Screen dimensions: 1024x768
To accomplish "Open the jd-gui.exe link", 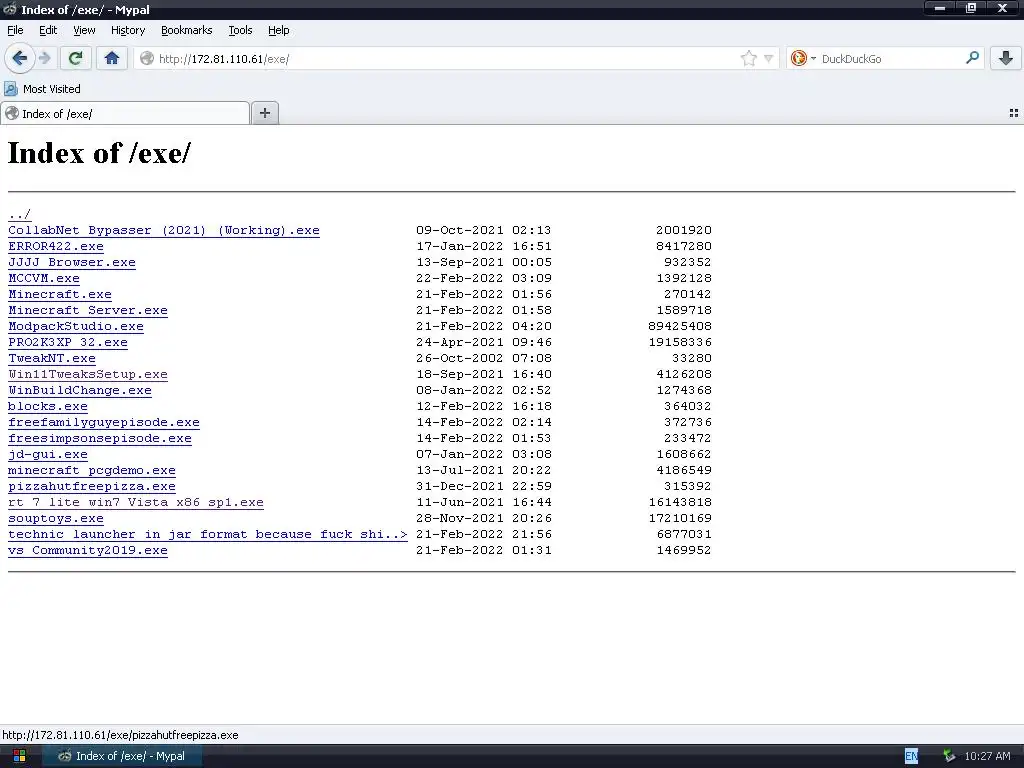I will tap(48, 455).
